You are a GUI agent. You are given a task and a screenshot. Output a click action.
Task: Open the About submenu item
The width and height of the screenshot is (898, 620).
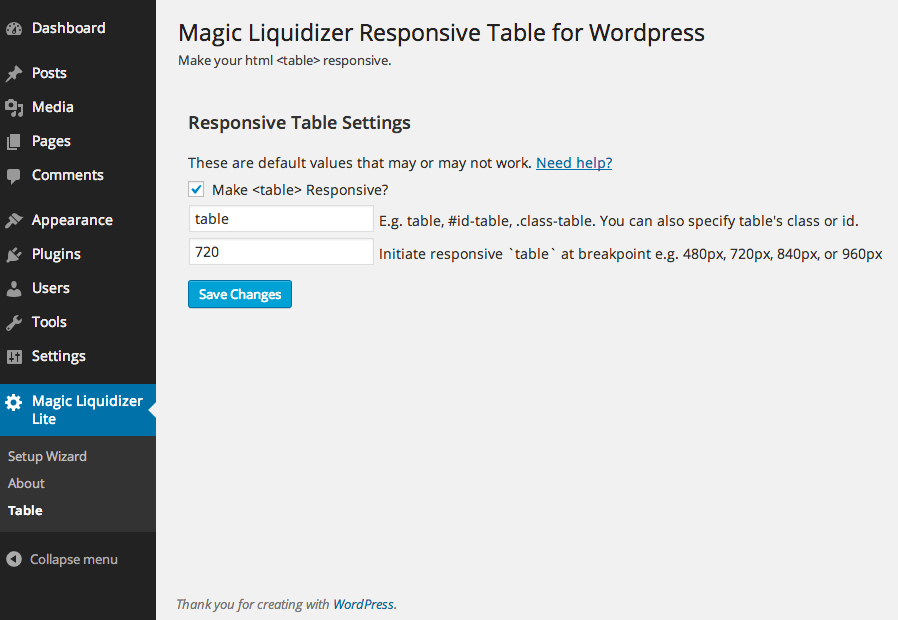pos(26,483)
